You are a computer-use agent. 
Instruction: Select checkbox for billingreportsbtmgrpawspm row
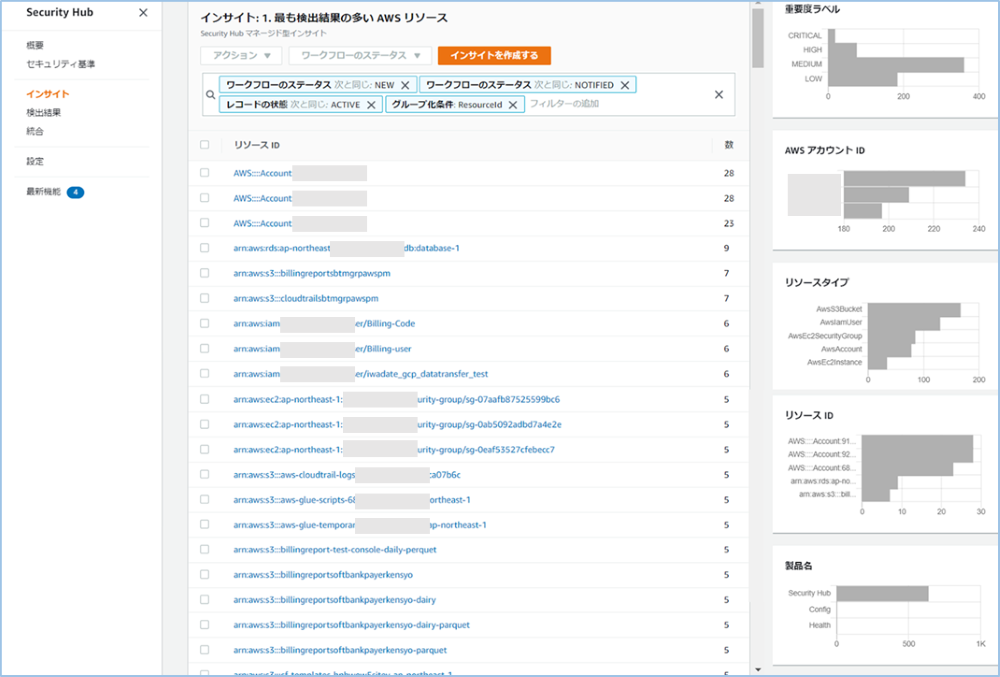point(205,273)
